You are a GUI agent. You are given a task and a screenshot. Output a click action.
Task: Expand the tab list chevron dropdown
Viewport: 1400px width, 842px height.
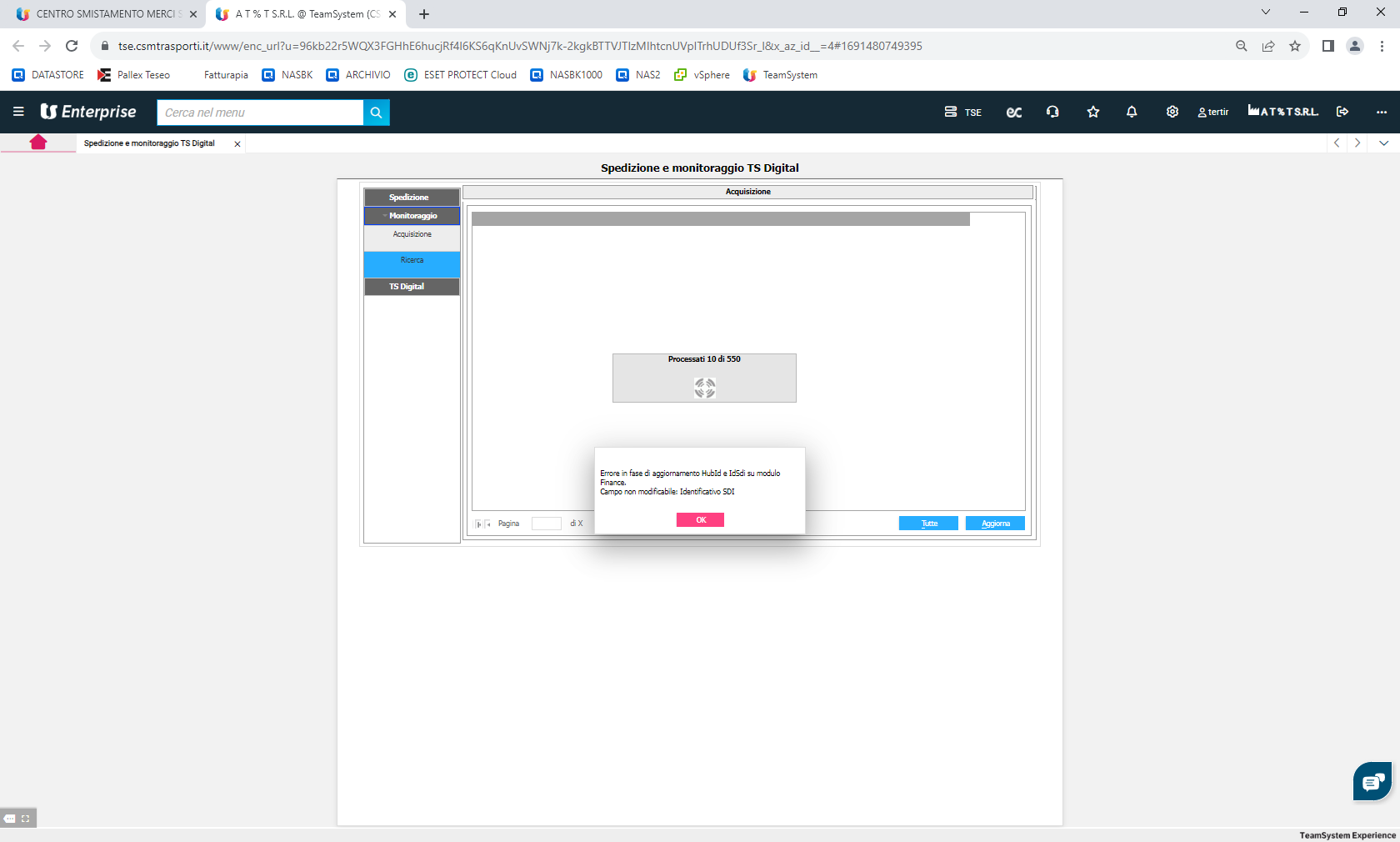pyautogui.click(x=1383, y=143)
